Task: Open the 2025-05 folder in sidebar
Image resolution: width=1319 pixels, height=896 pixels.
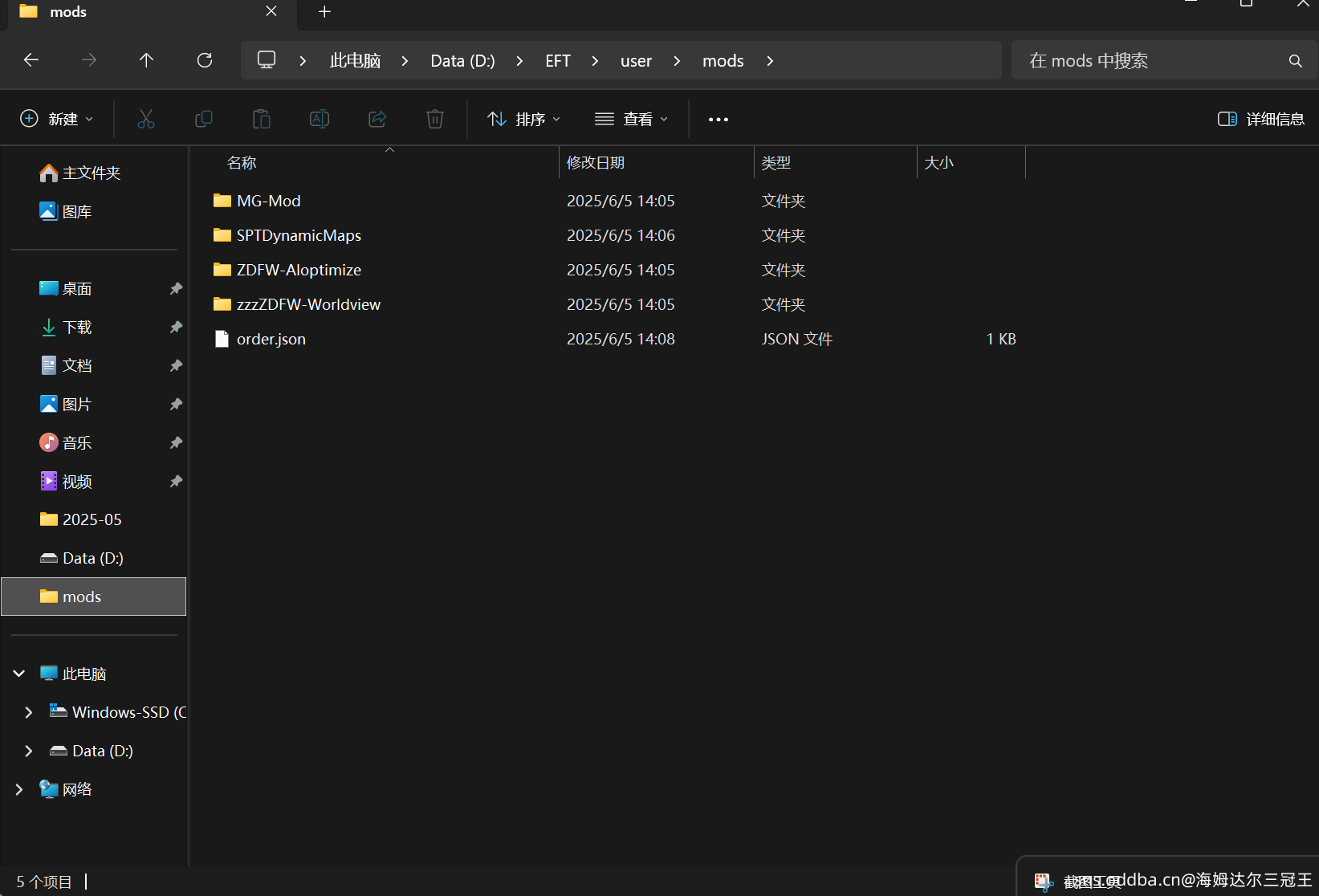Action: click(81, 519)
